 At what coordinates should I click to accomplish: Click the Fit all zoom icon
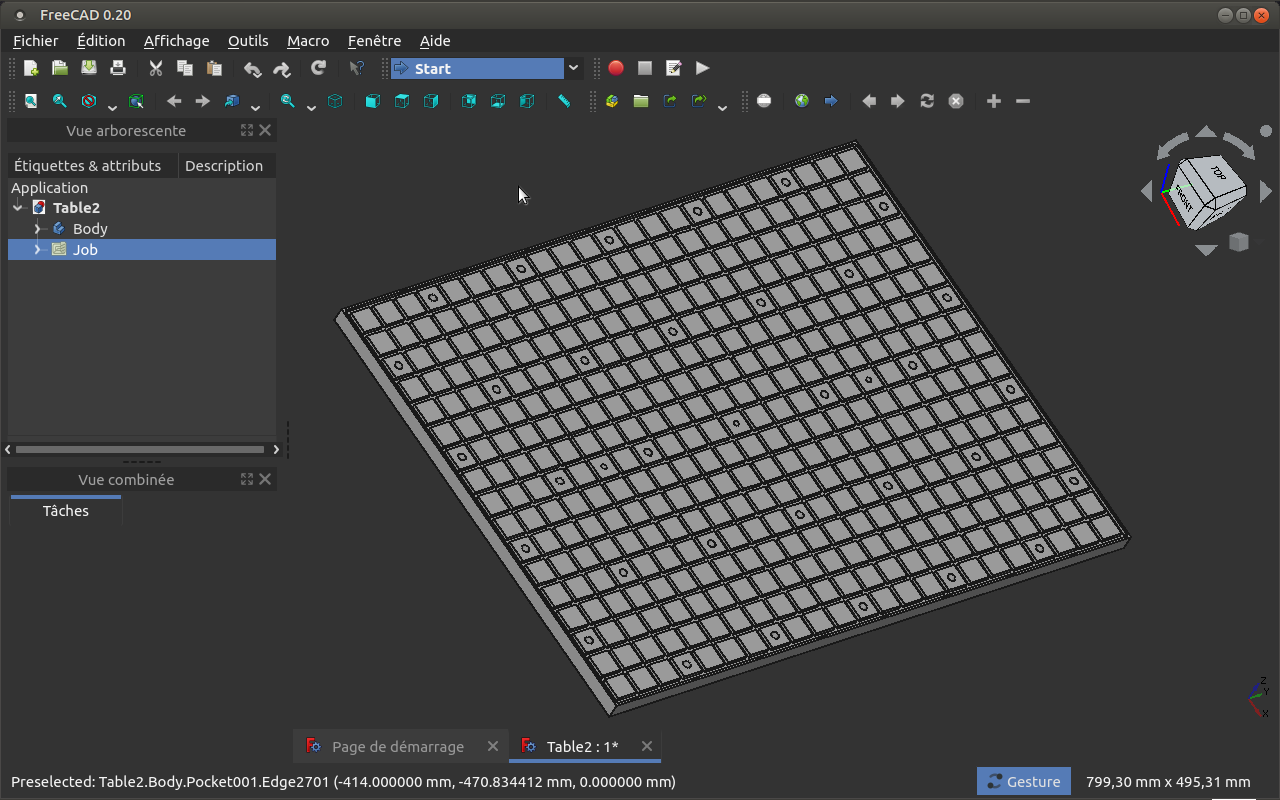(x=31, y=101)
